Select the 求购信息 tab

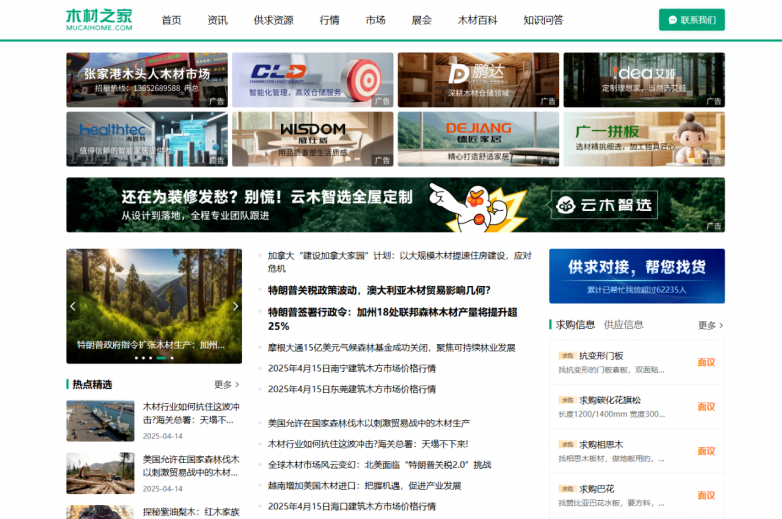575,325
